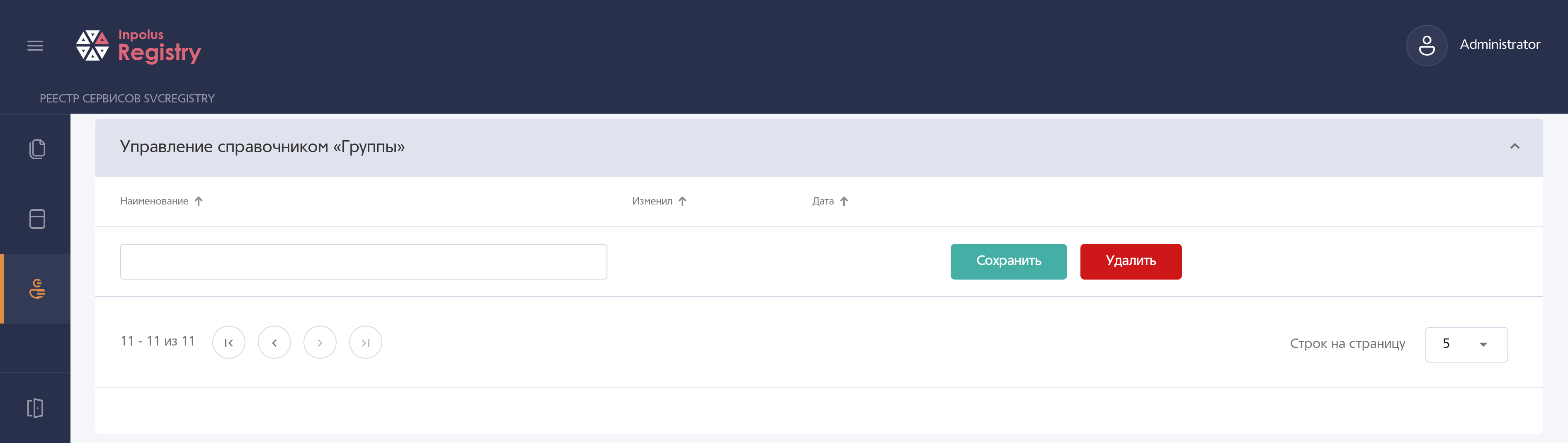Open the rows per page dropdown
1568x443 pixels.
pos(1466,344)
